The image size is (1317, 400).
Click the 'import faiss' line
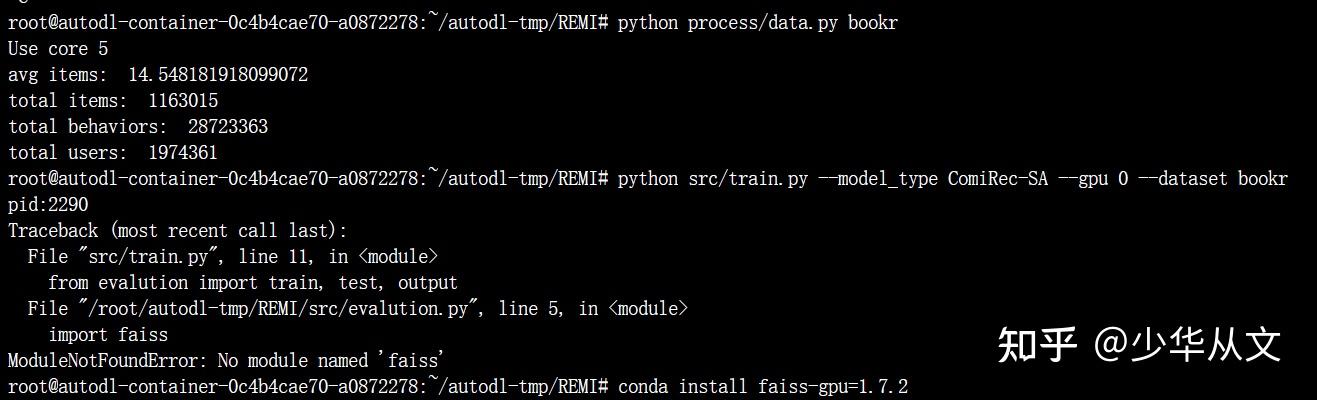pos(108,334)
